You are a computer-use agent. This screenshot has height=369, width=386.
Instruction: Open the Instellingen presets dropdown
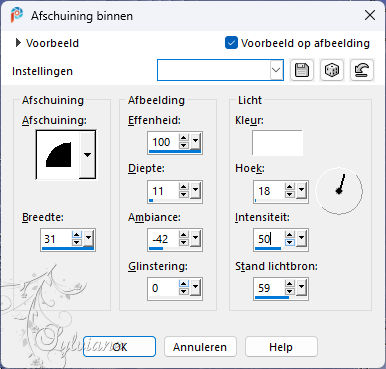276,70
